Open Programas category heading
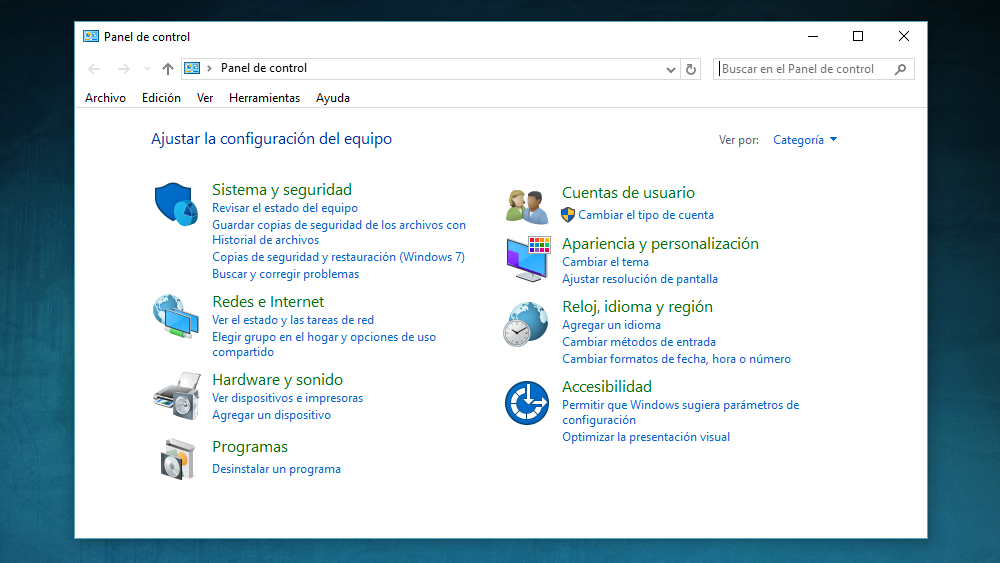This screenshot has height=563, width=1000. pyautogui.click(x=250, y=447)
